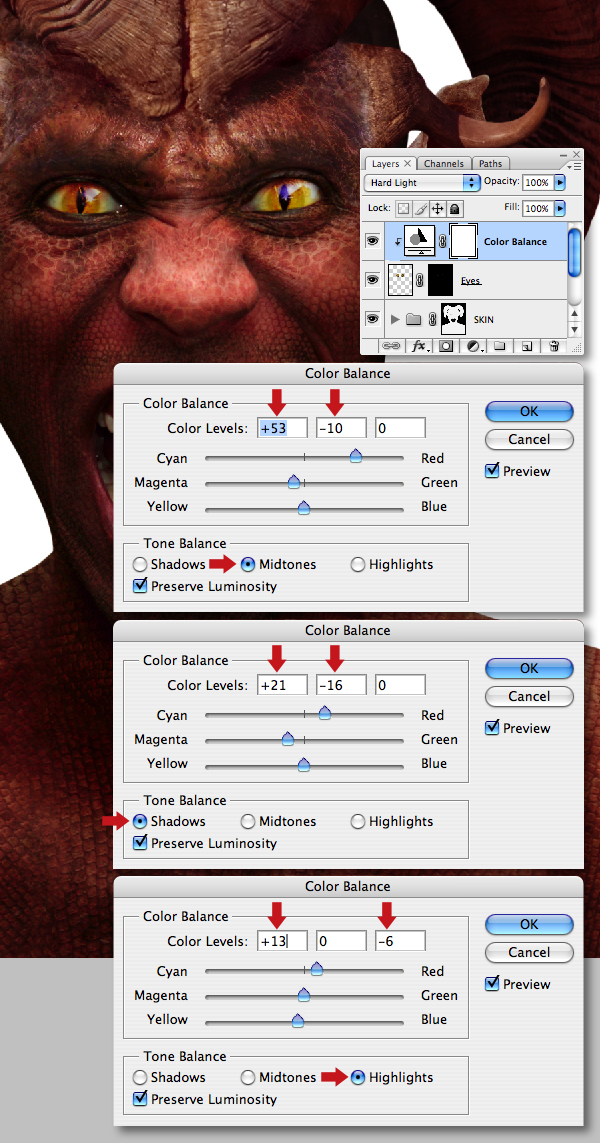This screenshot has height=1143, width=600.
Task: Click Cancel in the middle Color Balance dialog
Action: tap(529, 696)
